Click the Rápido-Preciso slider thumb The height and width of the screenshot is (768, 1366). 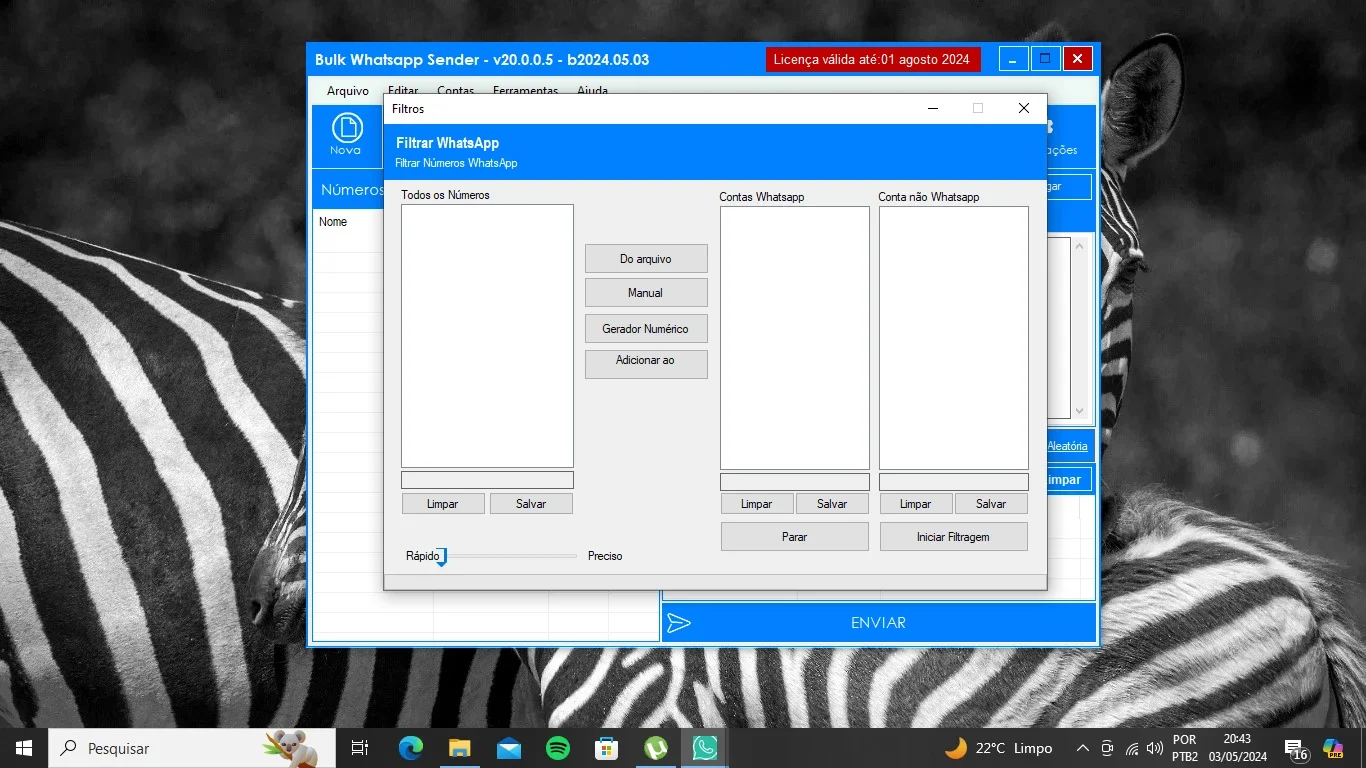point(441,557)
